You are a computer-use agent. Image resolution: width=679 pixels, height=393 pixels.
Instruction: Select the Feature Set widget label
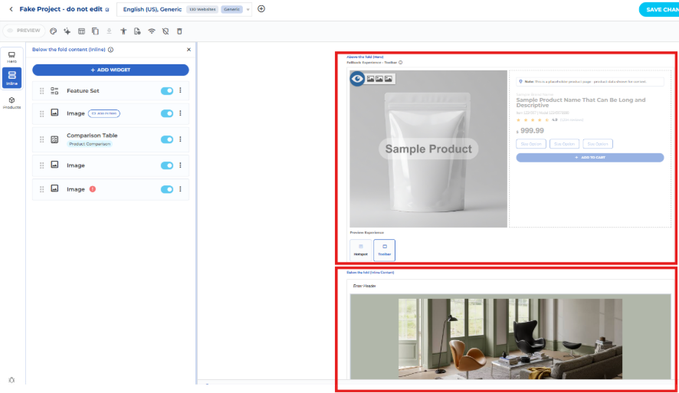click(x=83, y=91)
